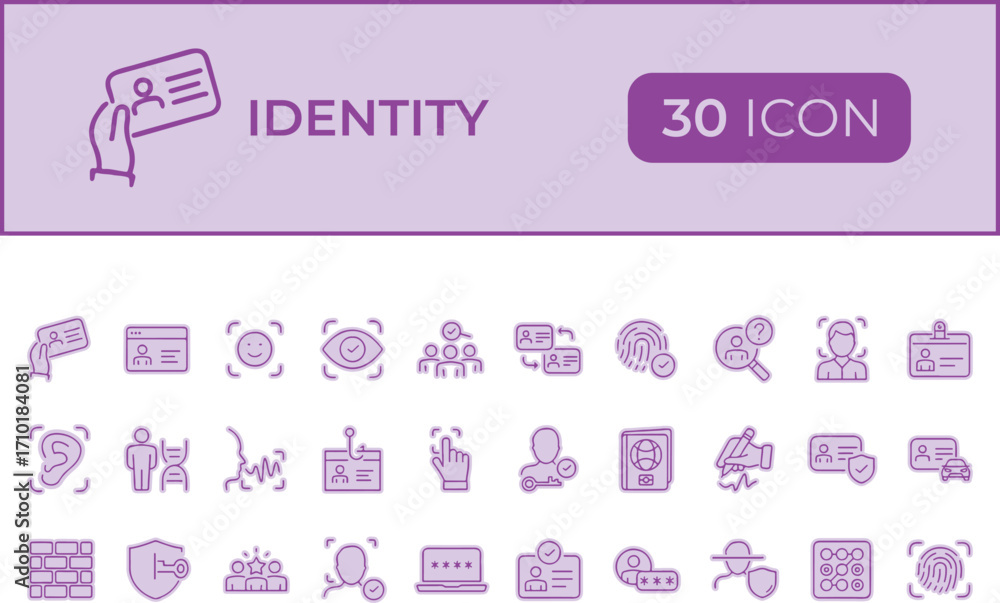Select the eye scan with checkmark icon
Viewport: 1000px width, 603px height.
(353, 349)
